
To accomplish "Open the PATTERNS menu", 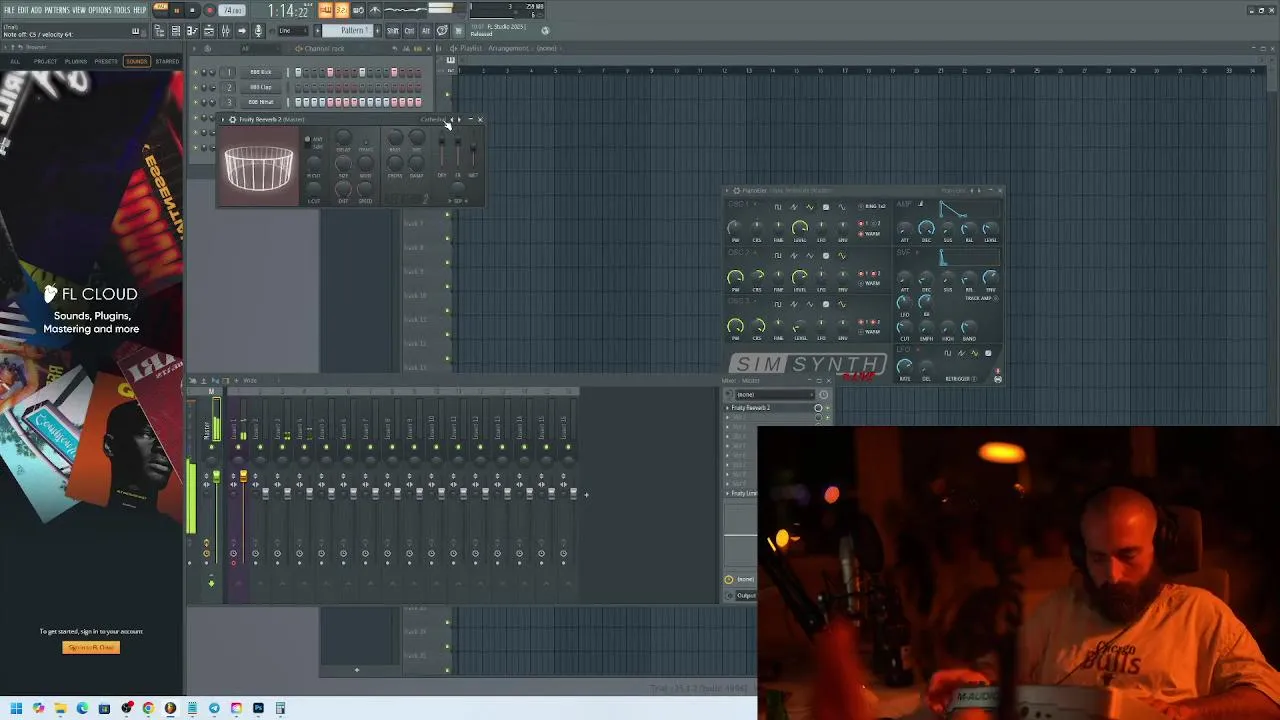I will point(57,10).
